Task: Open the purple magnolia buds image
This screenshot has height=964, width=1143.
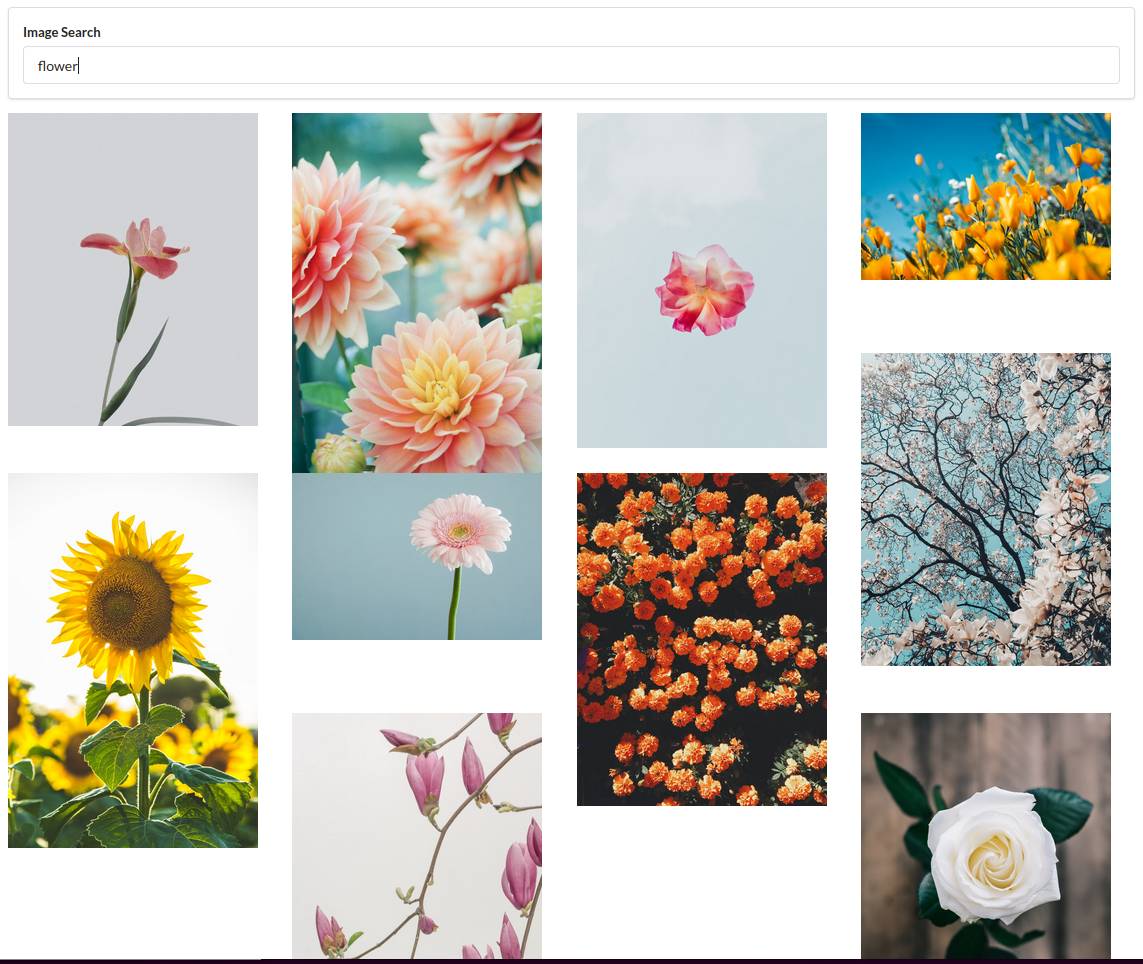Action: 416,836
